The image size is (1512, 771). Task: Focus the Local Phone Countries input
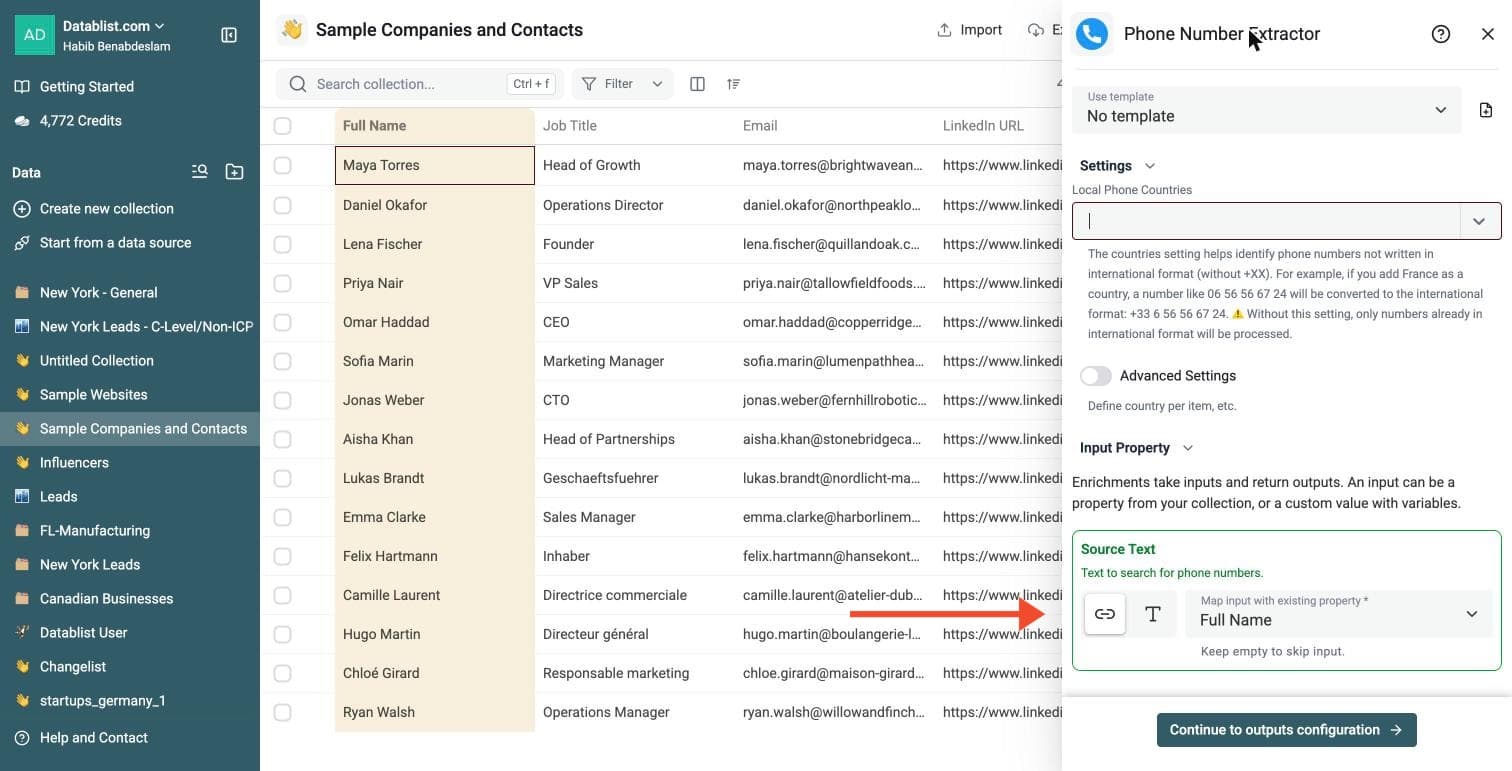(x=1267, y=221)
